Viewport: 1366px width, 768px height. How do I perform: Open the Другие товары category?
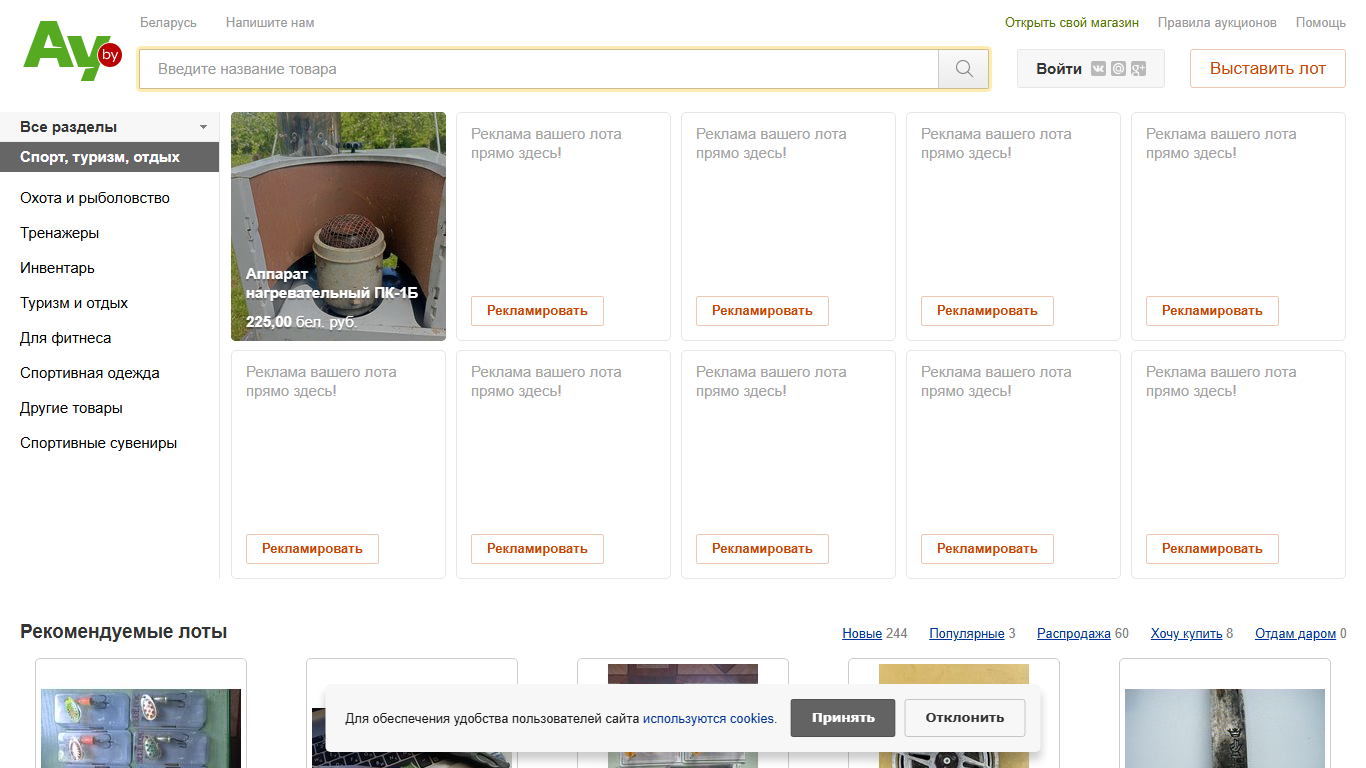click(71, 408)
